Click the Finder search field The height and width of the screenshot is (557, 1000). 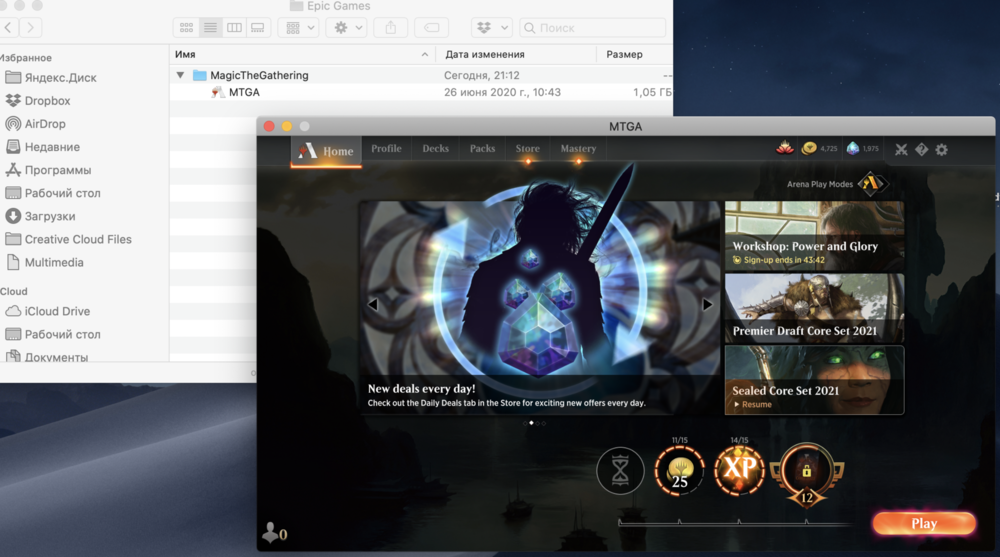pyautogui.click(x=590, y=28)
